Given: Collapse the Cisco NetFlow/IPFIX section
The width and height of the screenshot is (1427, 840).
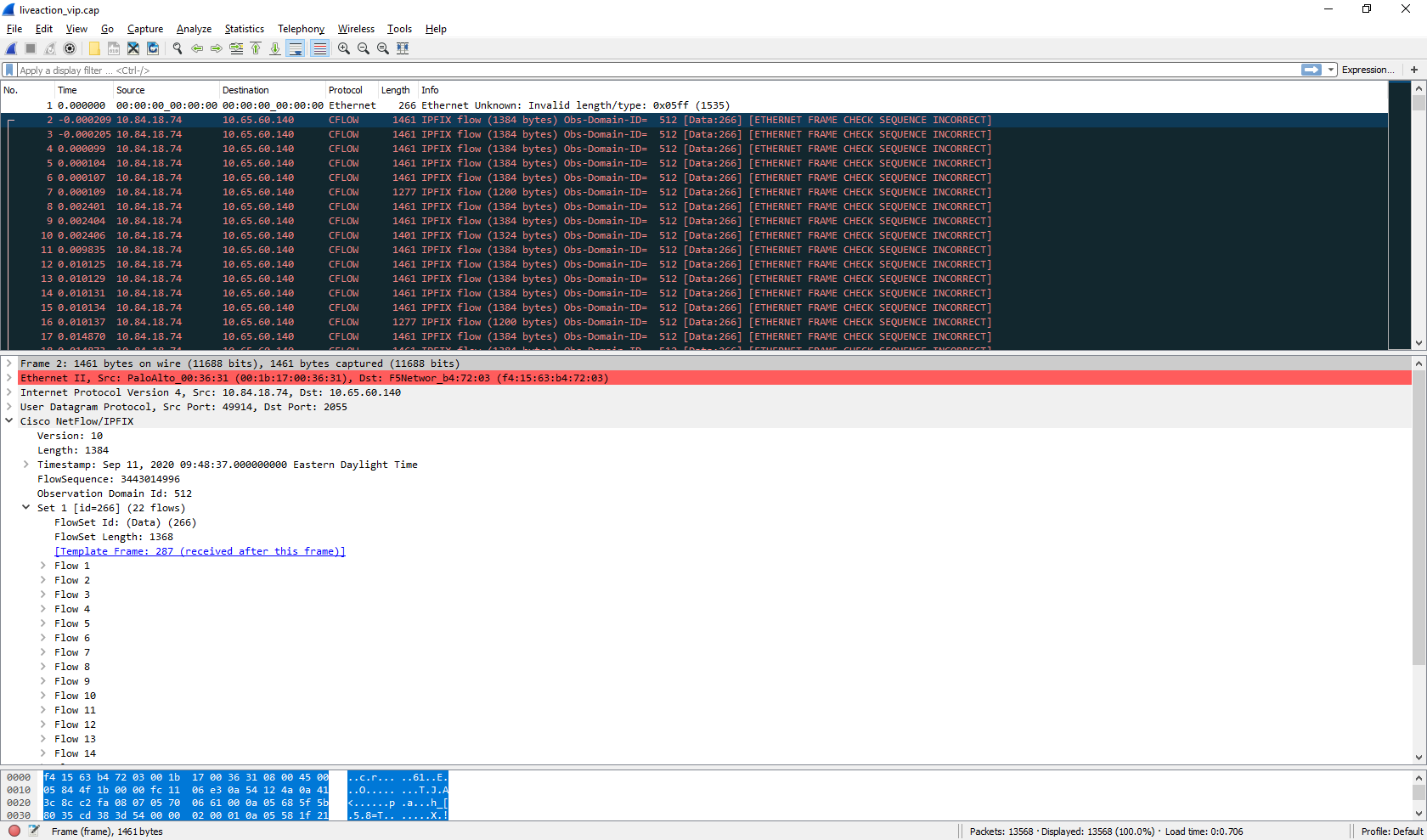Looking at the screenshot, I should pos(9,421).
